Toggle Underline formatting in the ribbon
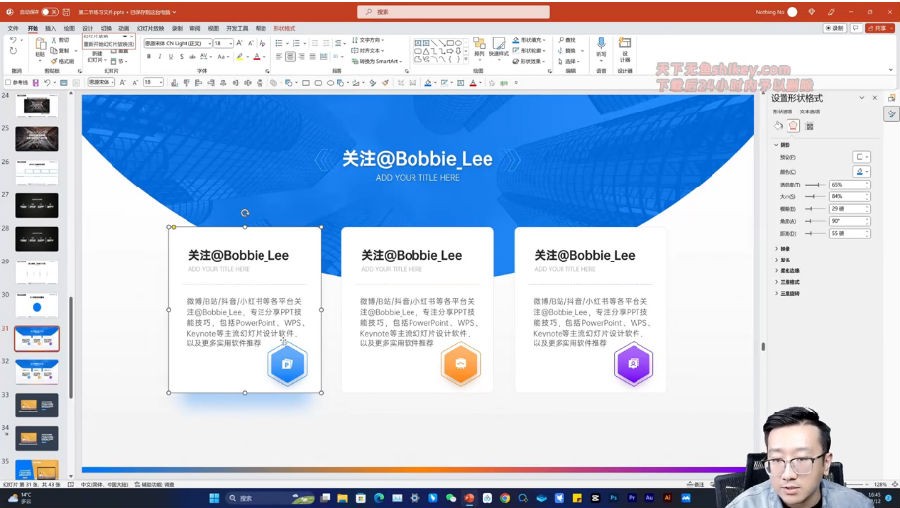 point(170,56)
